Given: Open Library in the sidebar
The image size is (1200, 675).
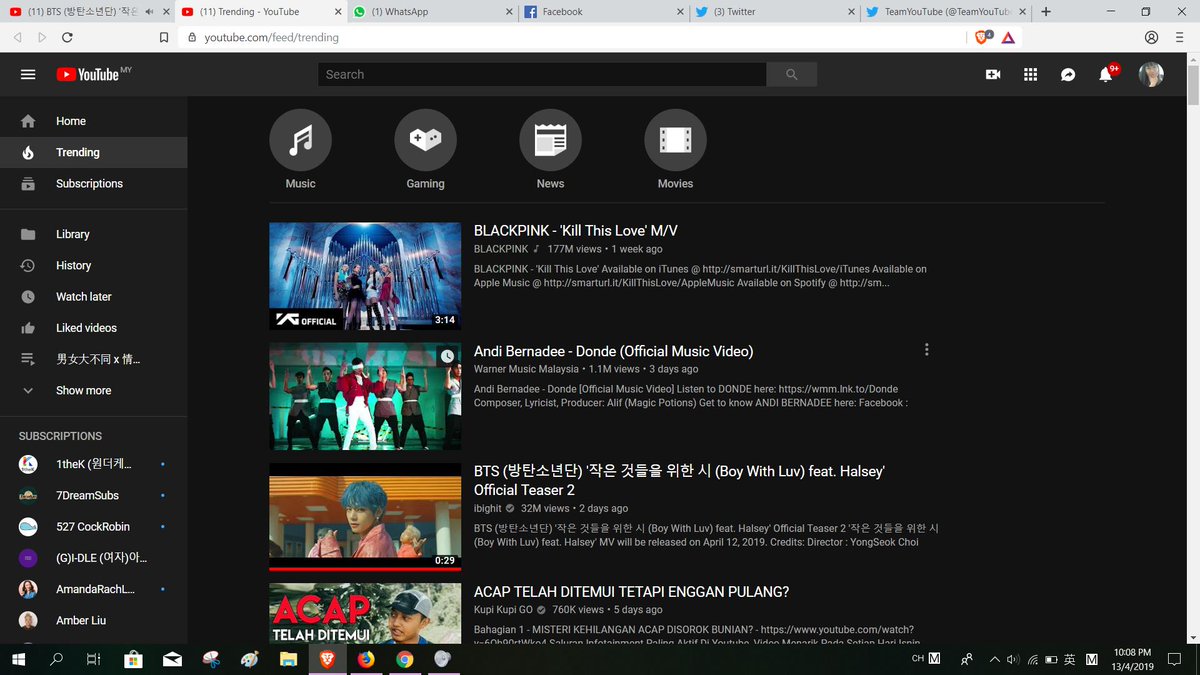Looking at the screenshot, I should pos(93,234).
